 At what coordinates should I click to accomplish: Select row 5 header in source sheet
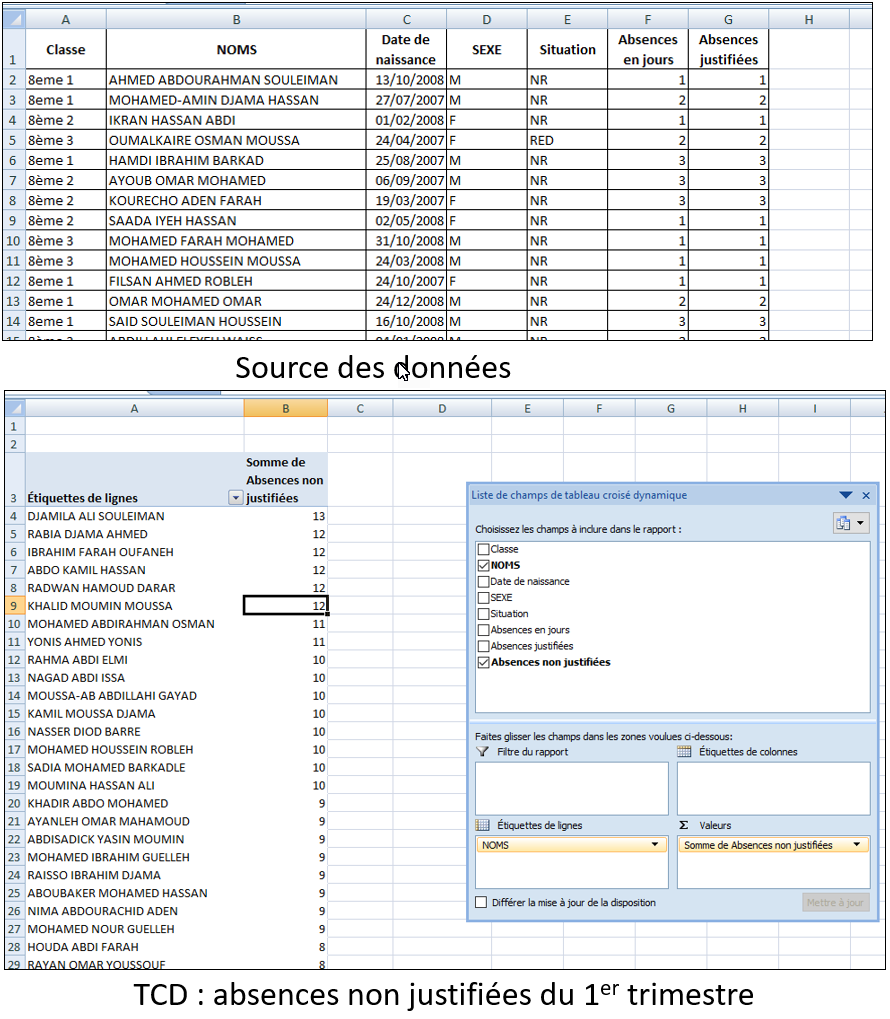coord(13,140)
